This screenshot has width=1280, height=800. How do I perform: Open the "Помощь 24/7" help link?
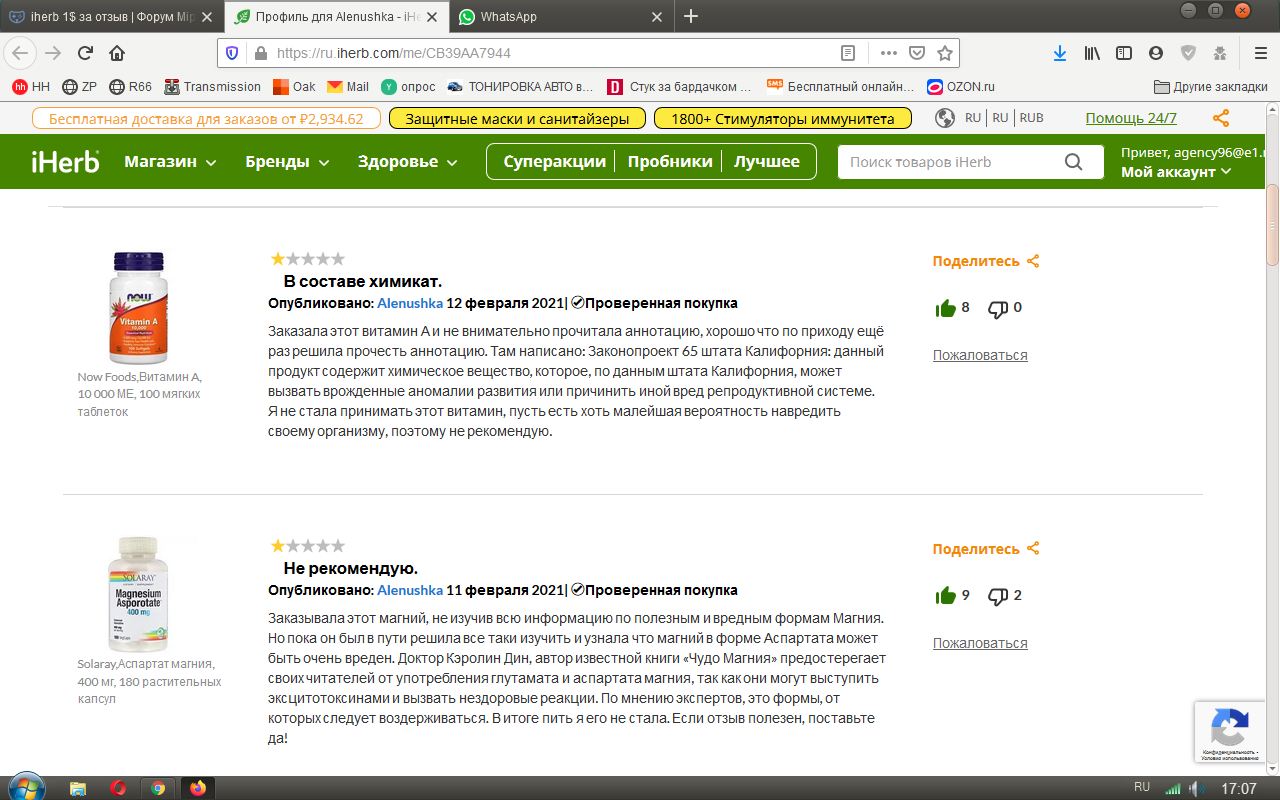pos(1131,118)
